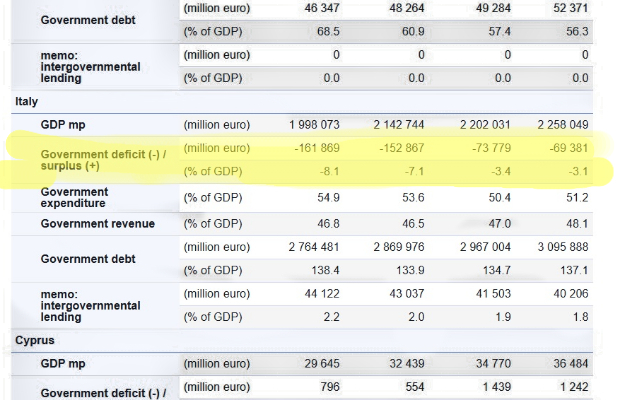620x400 pixels.
Task: Click Cyprus GDP value 32 439
Action: coord(407,364)
